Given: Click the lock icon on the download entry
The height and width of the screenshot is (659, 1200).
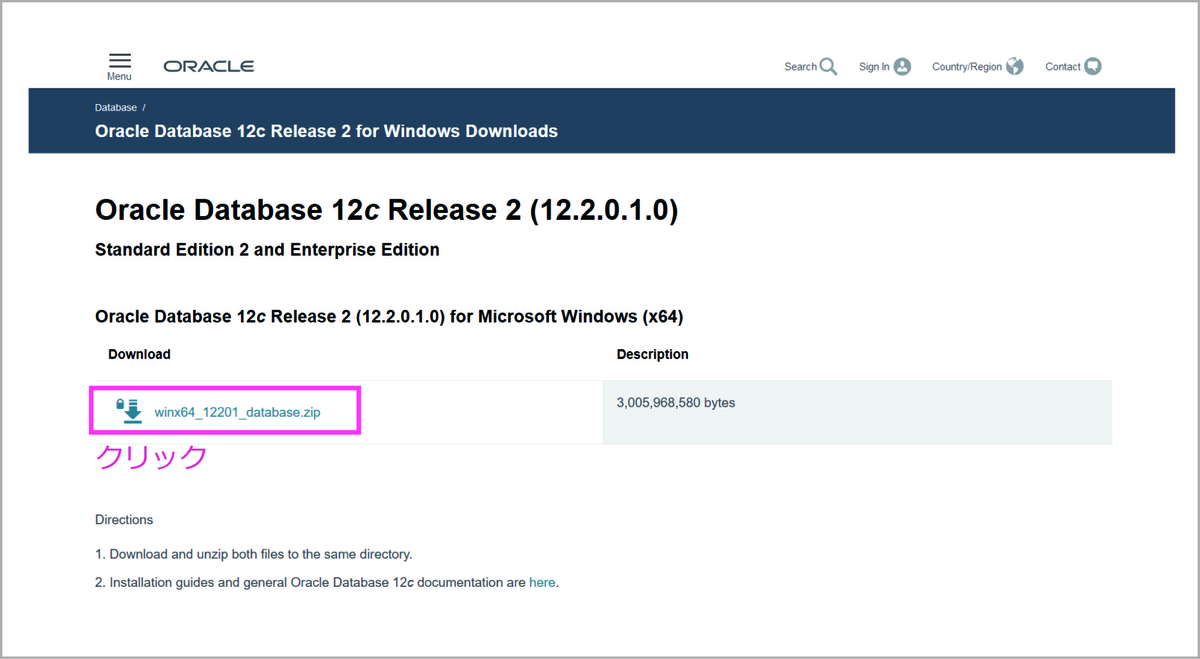Looking at the screenshot, I should [x=120, y=404].
